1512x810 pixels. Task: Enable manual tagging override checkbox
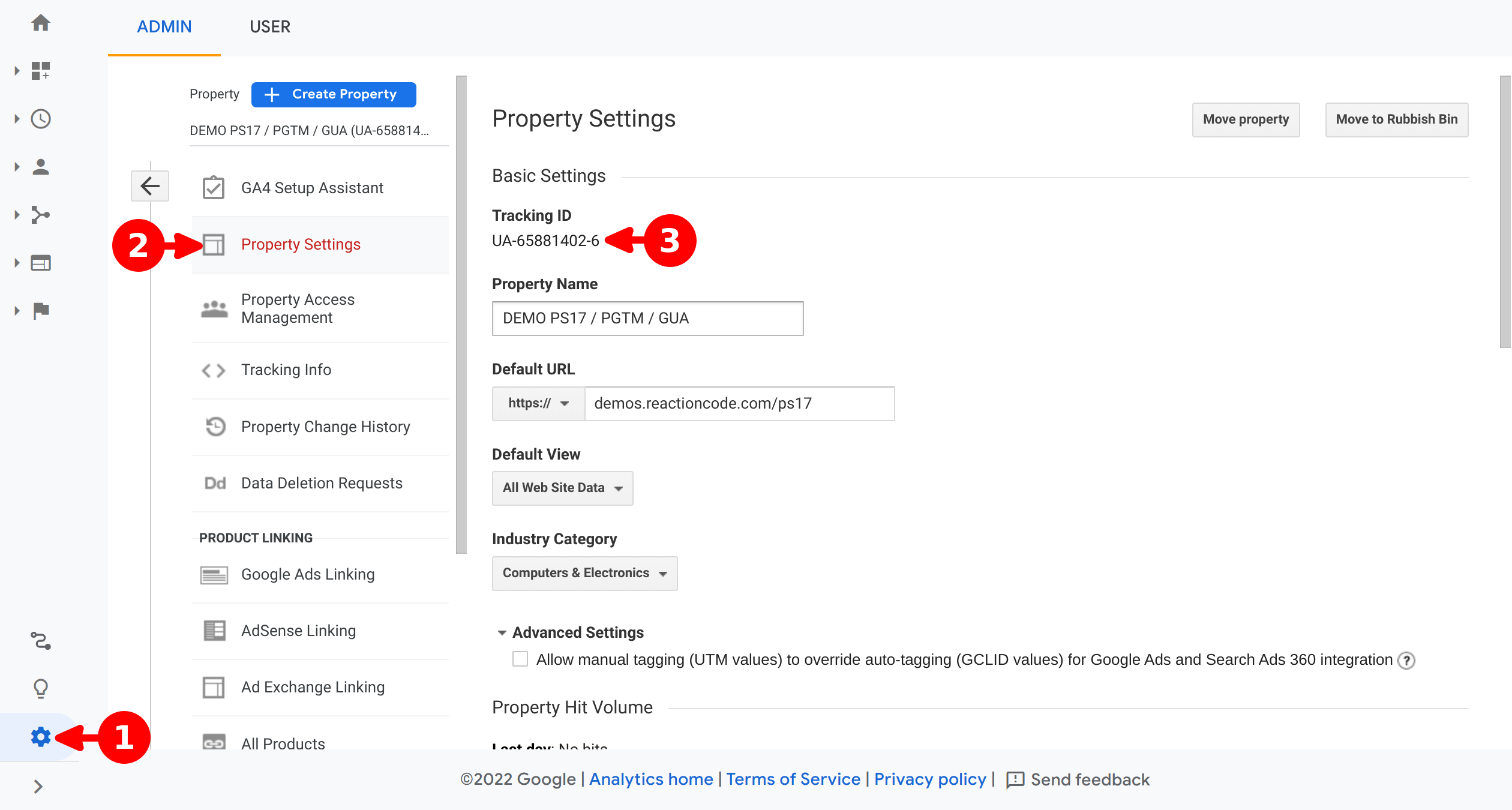click(520, 659)
